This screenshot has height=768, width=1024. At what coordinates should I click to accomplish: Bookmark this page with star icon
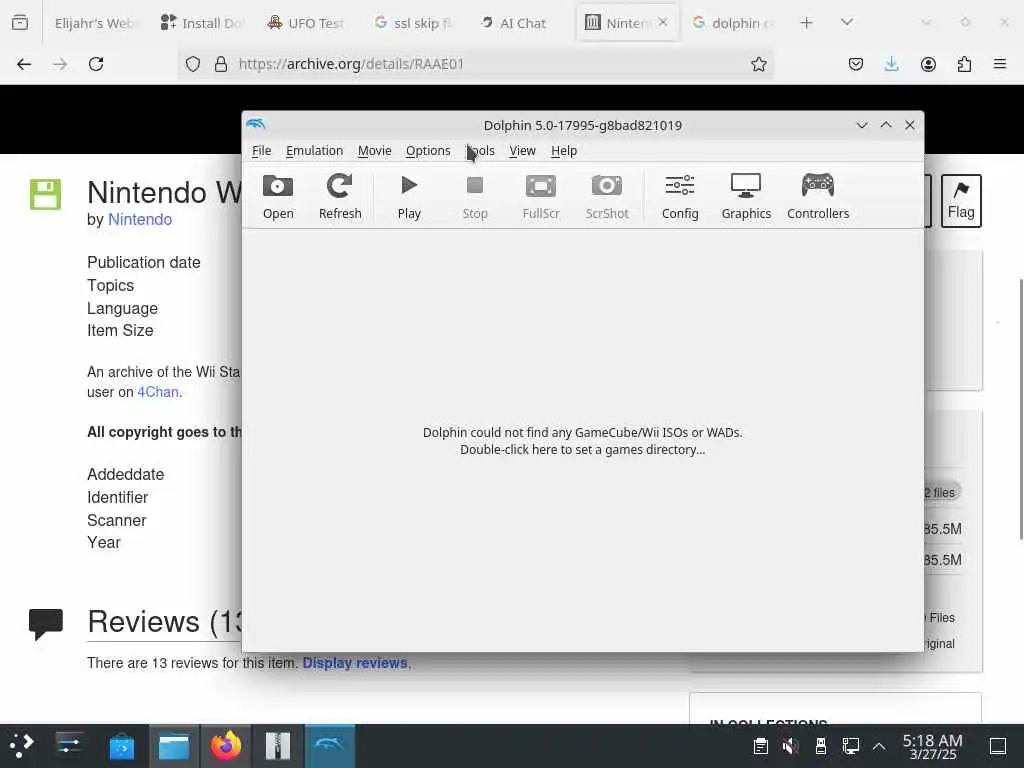[x=758, y=64]
